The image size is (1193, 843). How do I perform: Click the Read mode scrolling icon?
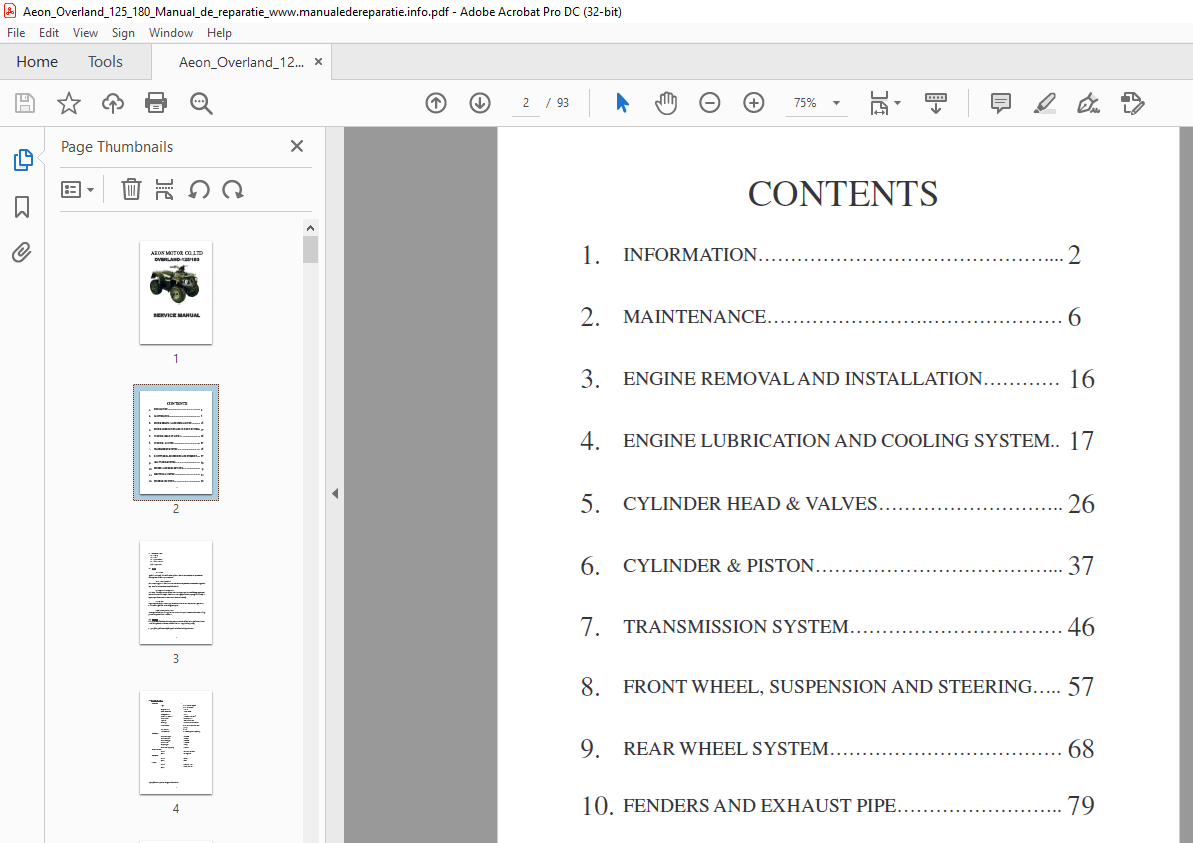pos(936,103)
